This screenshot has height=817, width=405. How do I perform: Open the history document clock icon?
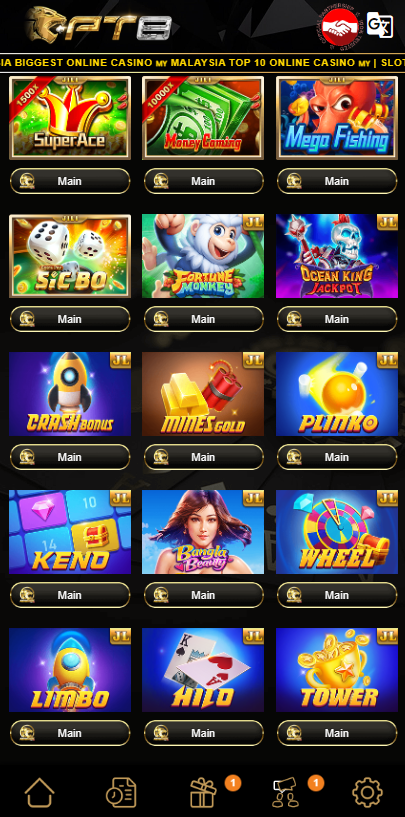[x=121, y=793]
